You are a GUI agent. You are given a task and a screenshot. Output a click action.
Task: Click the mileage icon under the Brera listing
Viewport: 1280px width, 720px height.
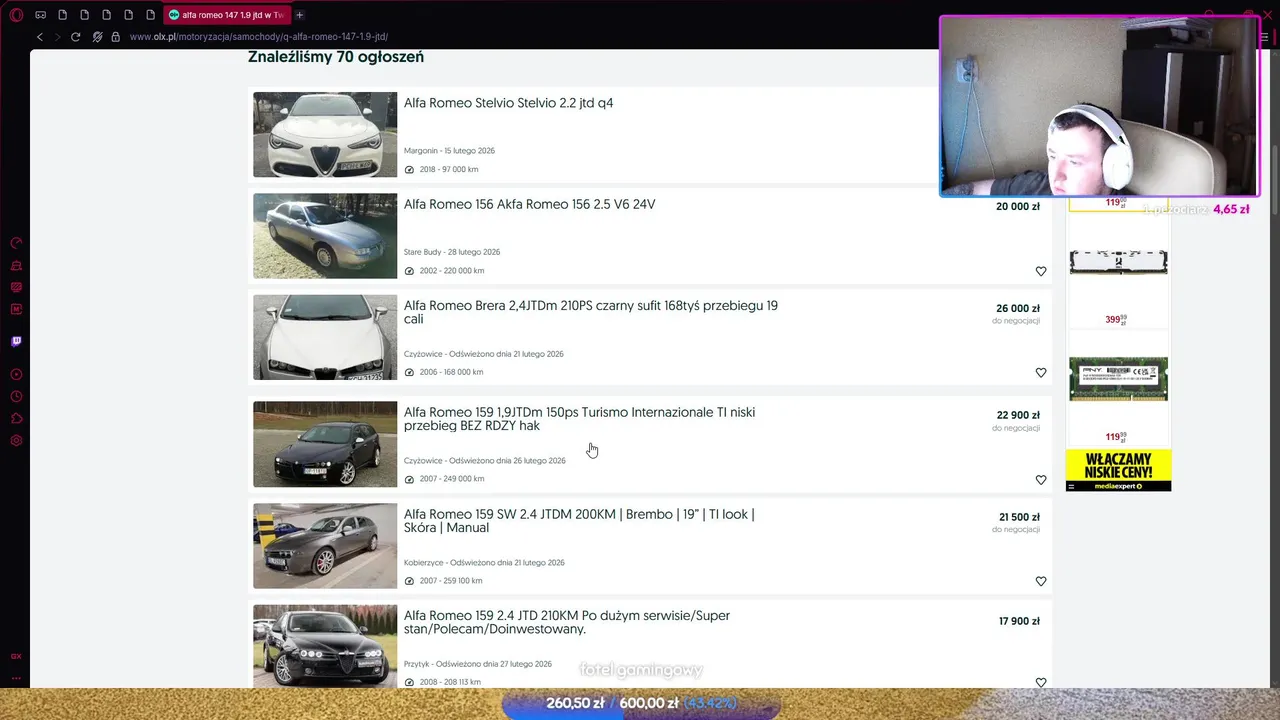coord(409,372)
